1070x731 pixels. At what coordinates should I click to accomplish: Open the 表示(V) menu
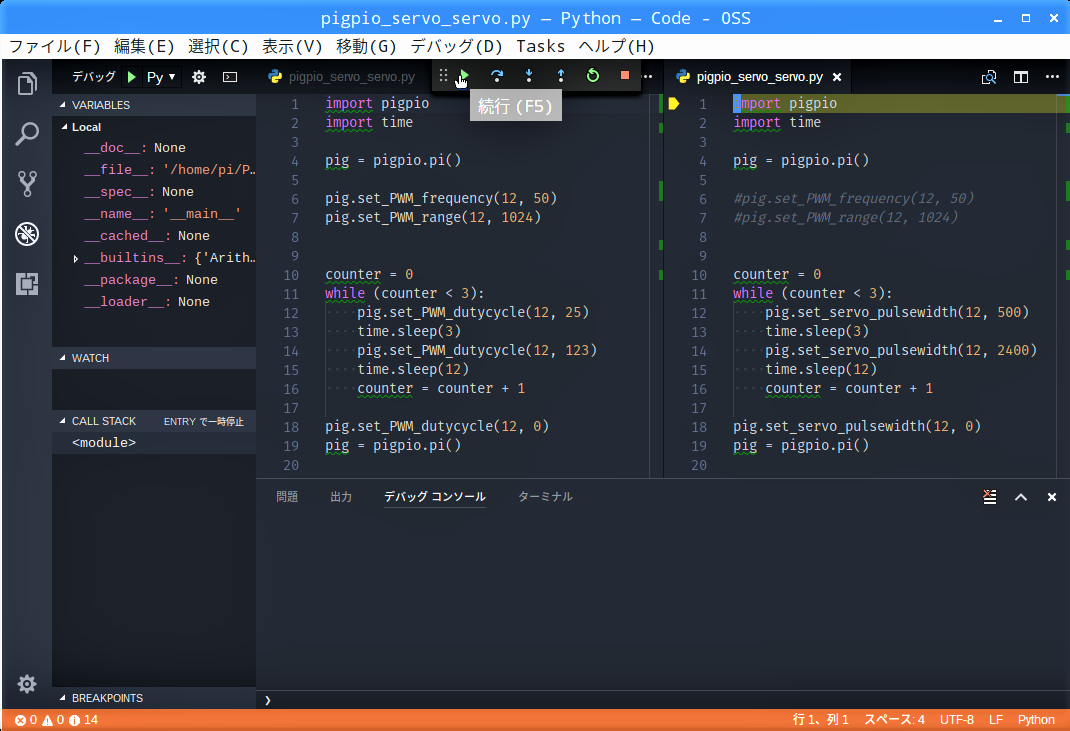click(292, 46)
